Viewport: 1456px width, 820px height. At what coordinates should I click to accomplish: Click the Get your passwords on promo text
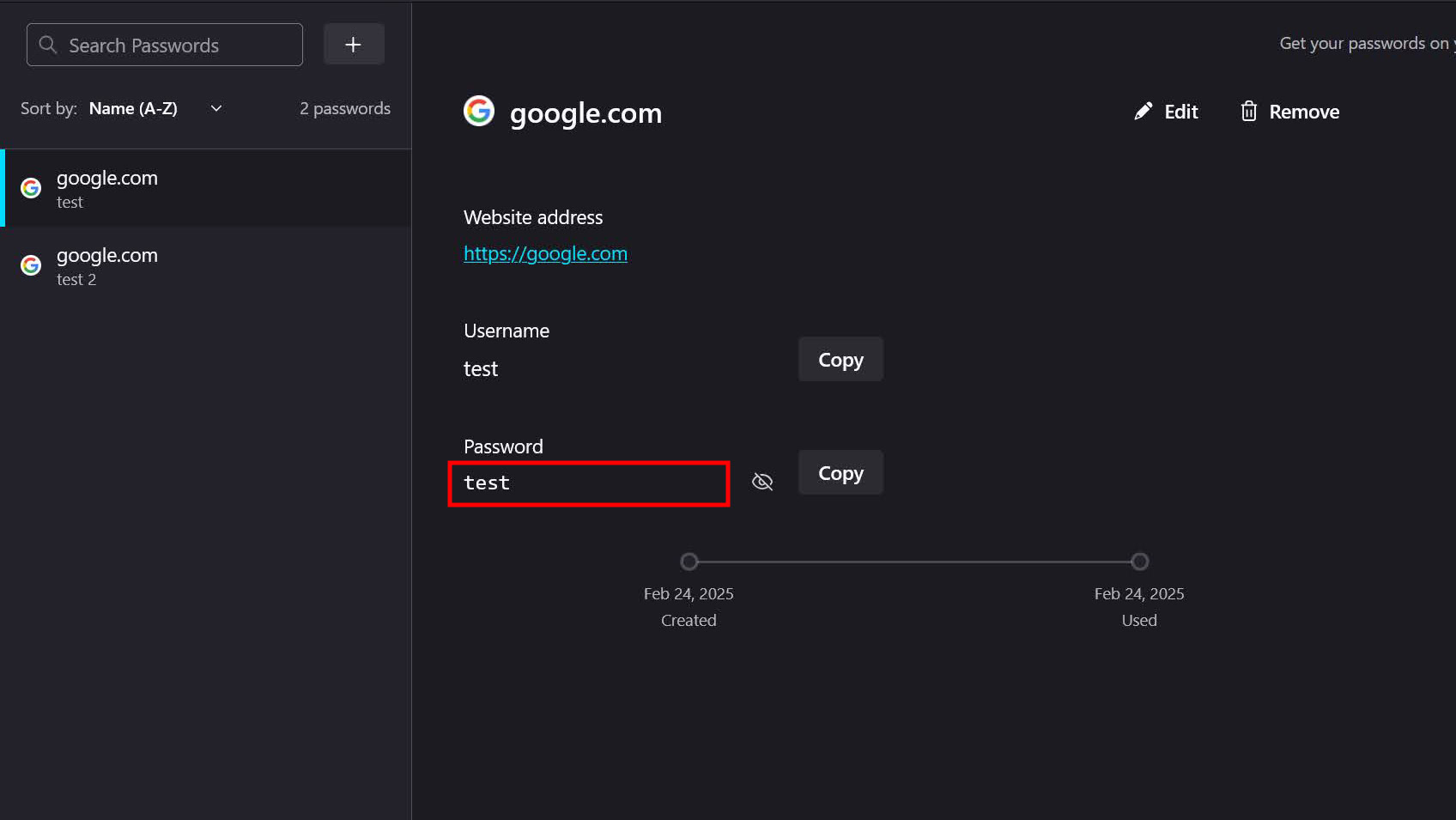[1365, 44]
